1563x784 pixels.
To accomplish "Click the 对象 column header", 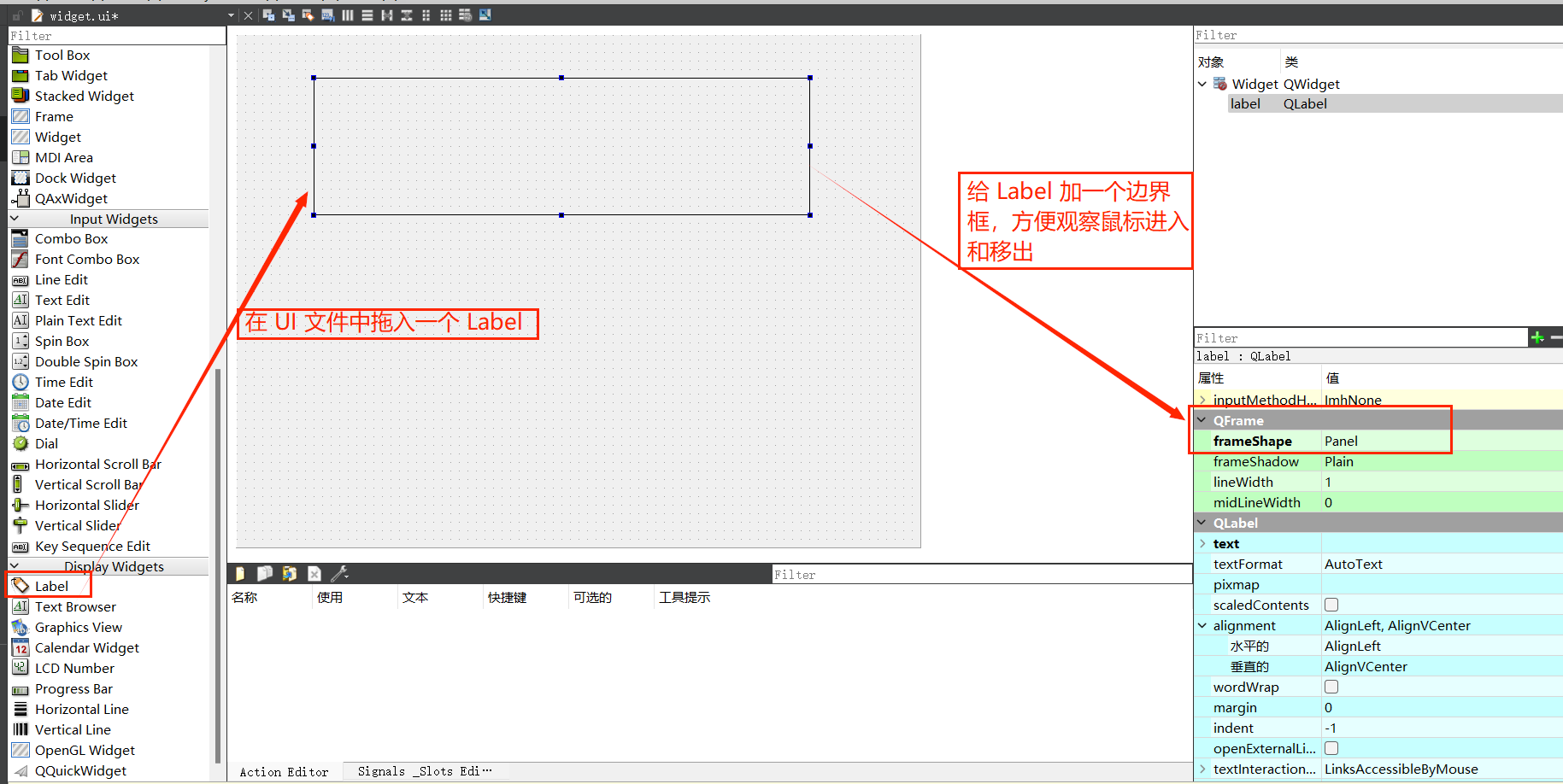I will coord(1211,61).
